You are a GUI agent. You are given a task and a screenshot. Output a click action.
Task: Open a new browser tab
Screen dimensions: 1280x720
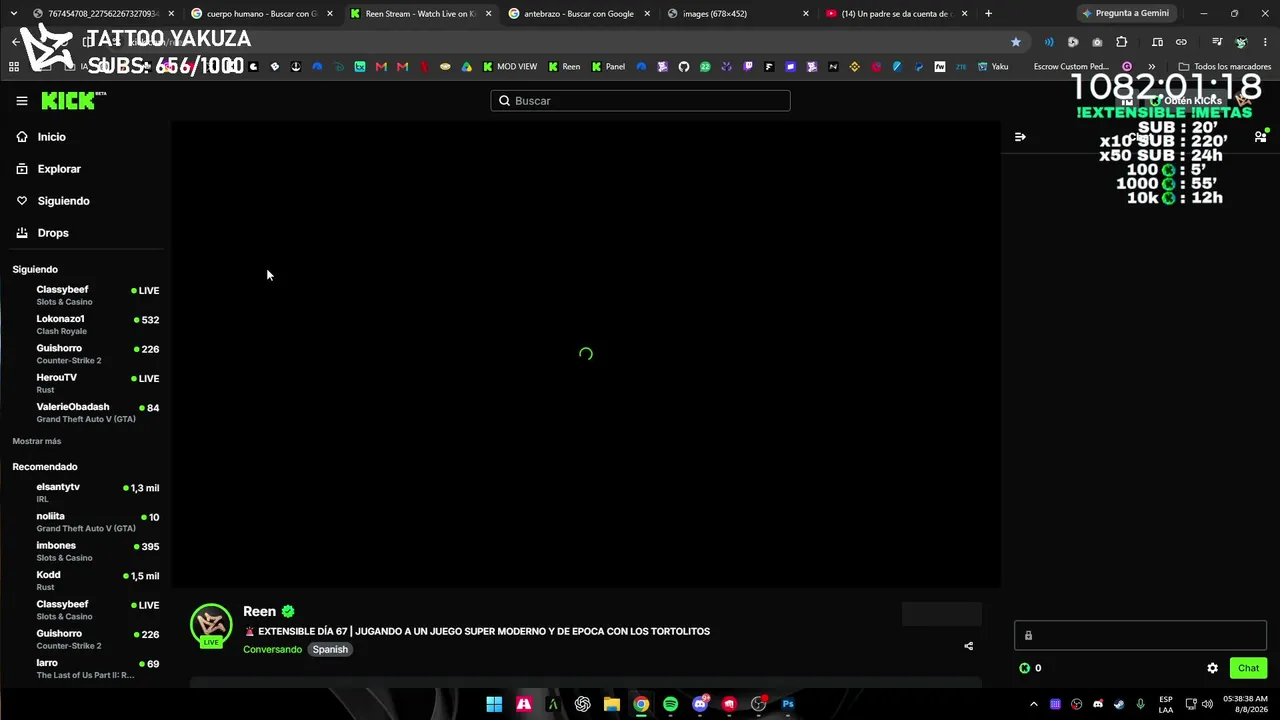[989, 14]
